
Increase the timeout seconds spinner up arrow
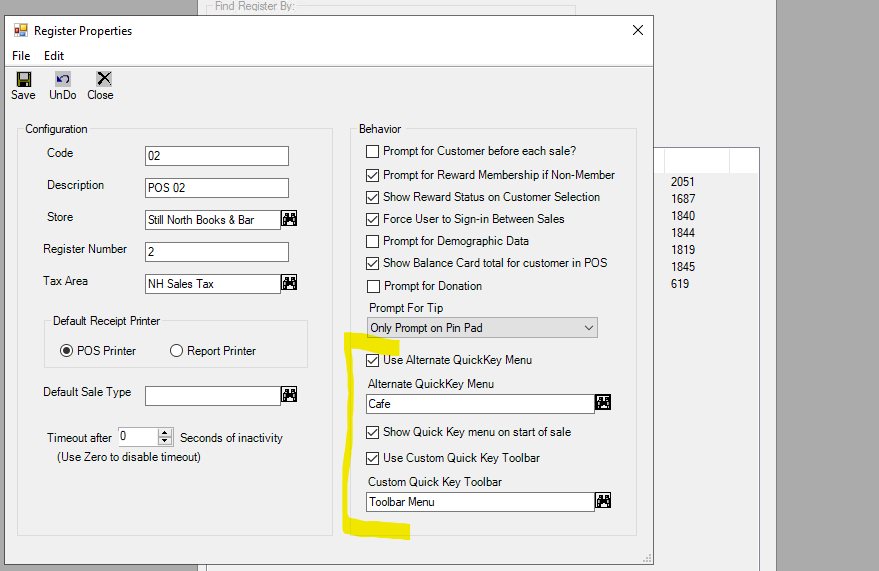tap(165, 433)
